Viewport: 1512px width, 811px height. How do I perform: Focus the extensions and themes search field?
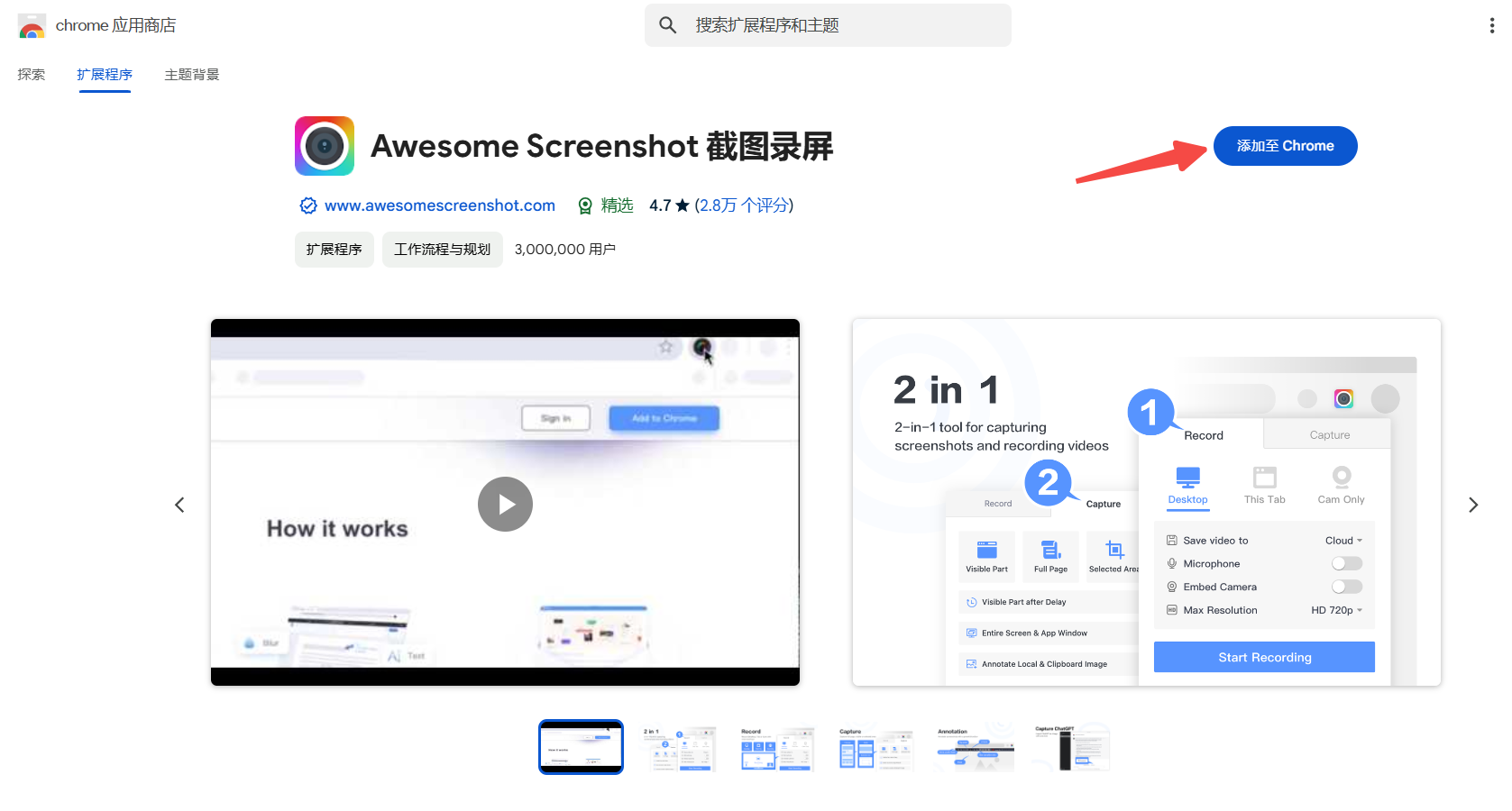pyautogui.click(x=828, y=25)
